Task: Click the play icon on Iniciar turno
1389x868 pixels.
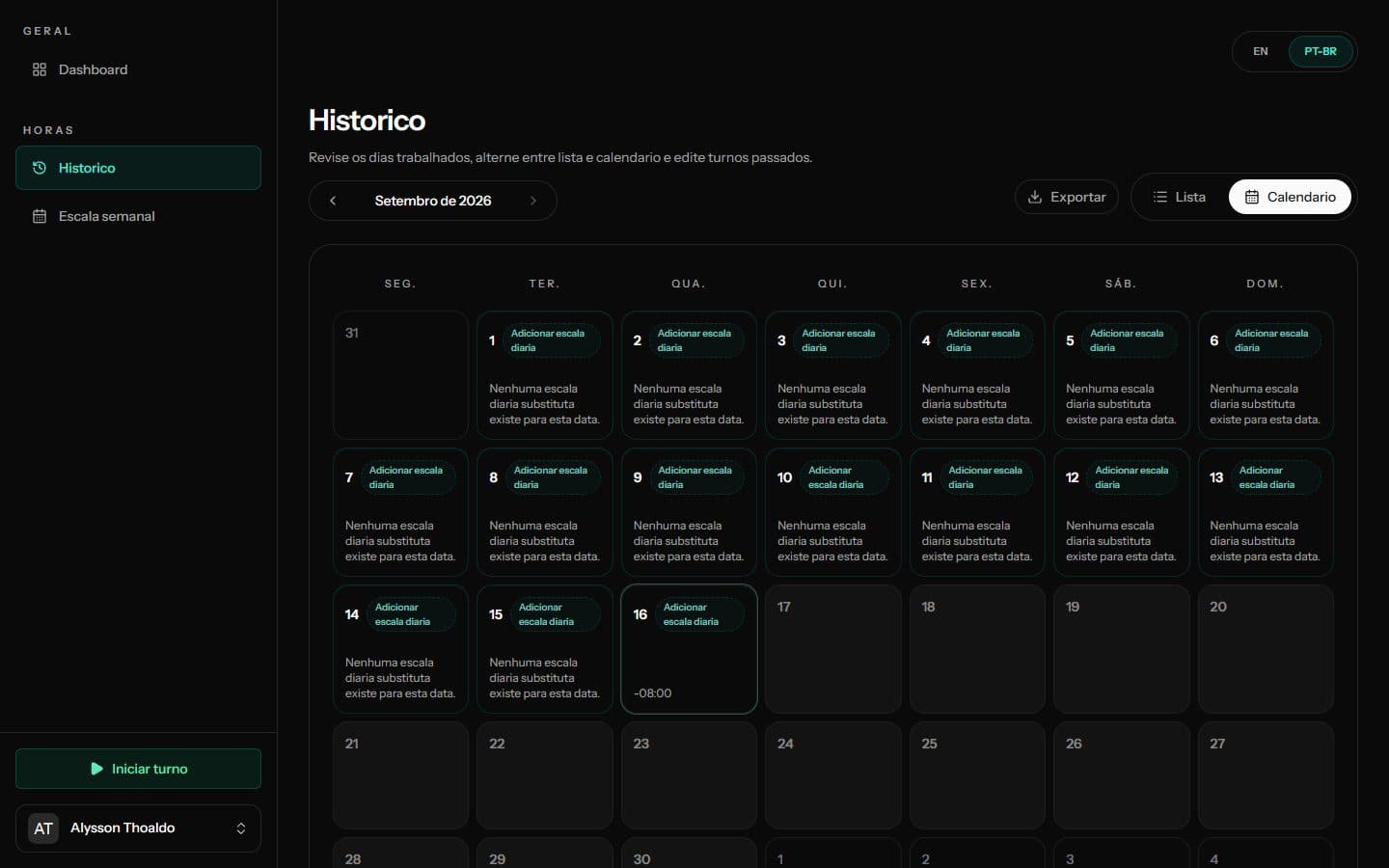Action: click(x=96, y=769)
